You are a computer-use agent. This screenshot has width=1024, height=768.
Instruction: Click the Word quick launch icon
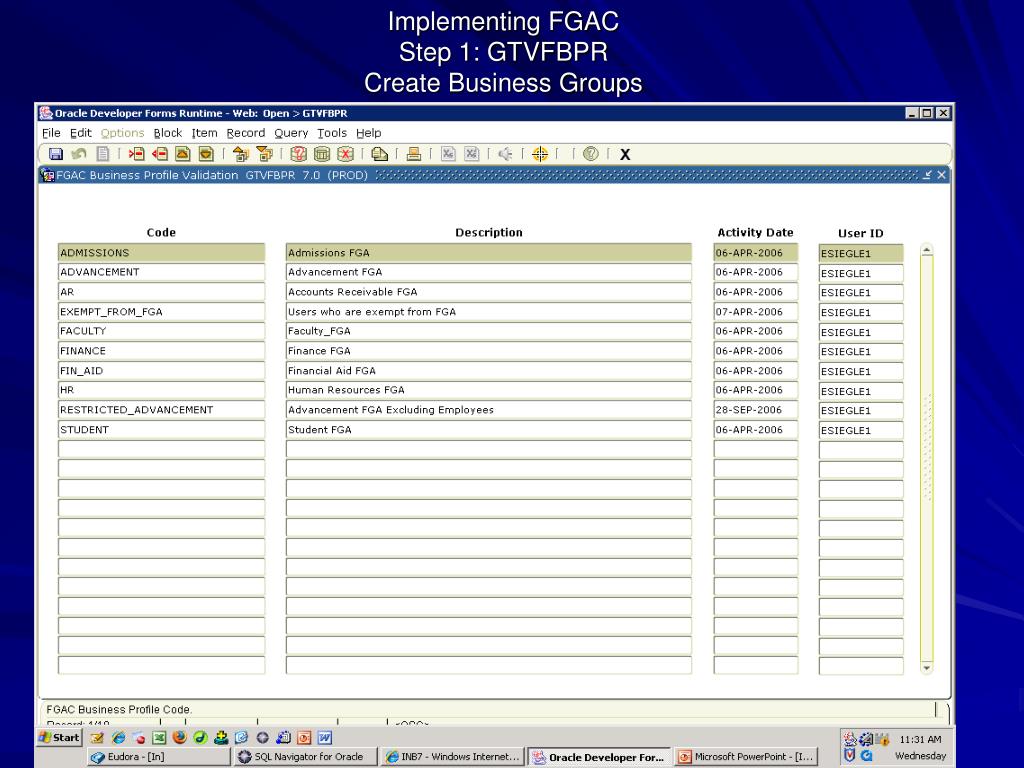tap(325, 737)
